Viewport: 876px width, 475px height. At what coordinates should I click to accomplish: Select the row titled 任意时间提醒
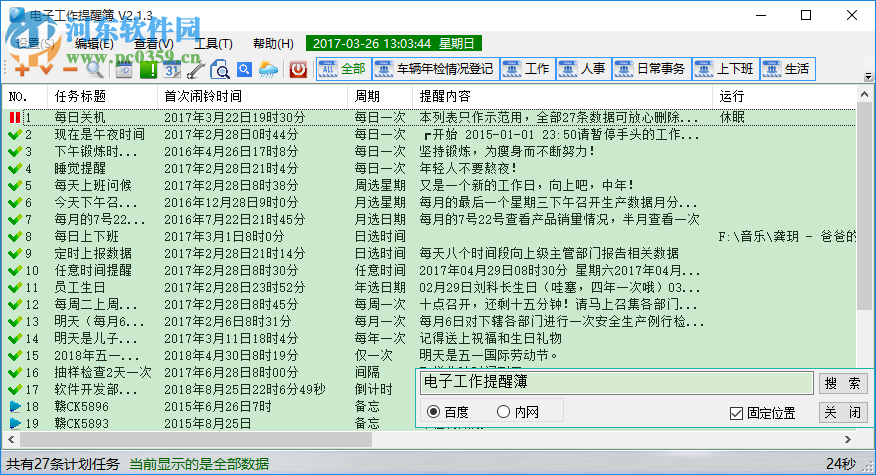(x=429, y=270)
